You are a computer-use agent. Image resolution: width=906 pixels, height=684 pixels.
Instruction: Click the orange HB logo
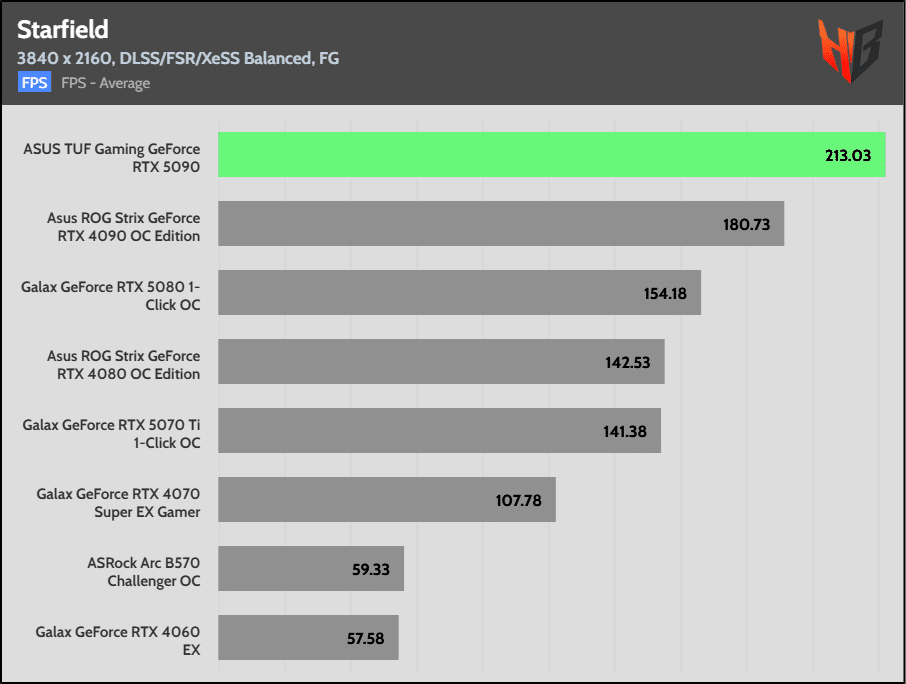click(850, 51)
